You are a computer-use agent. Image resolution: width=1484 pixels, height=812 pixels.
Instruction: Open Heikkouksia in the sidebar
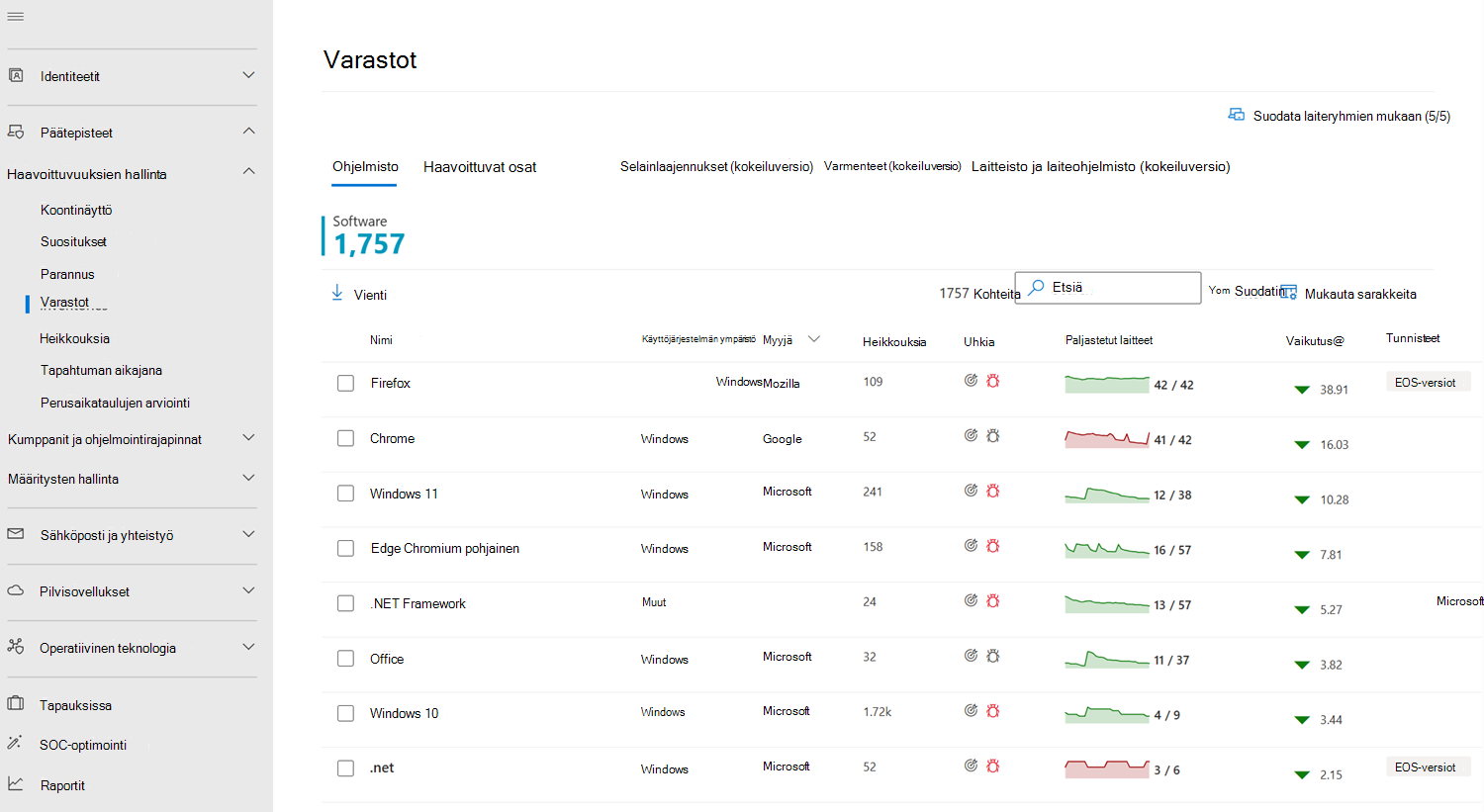click(x=74, y=338)
